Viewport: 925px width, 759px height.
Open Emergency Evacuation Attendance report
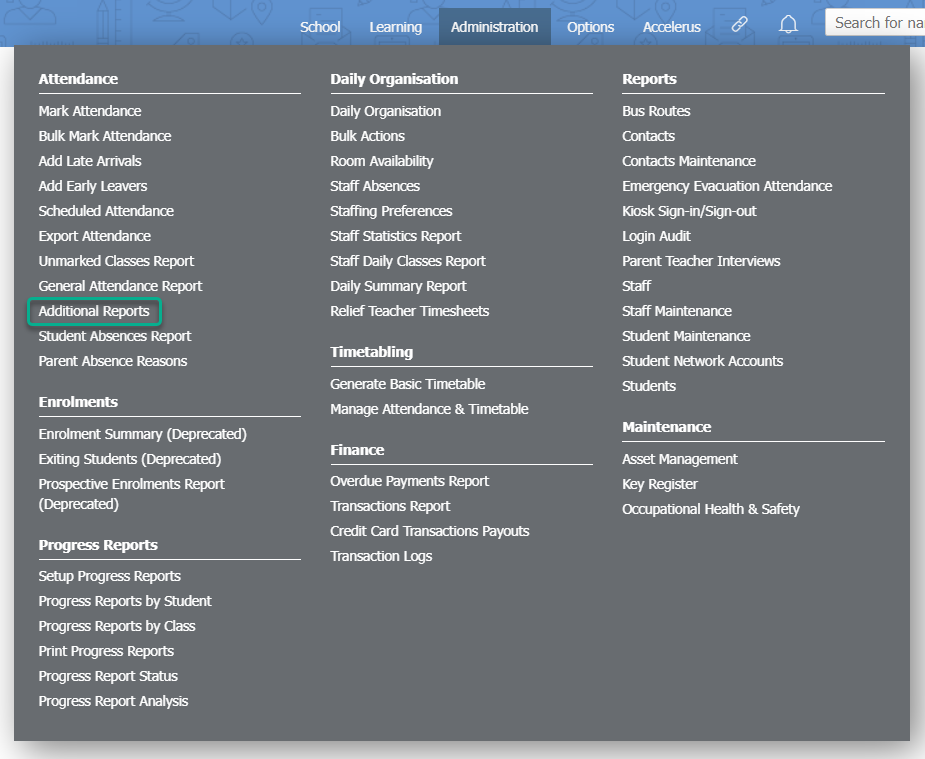tap(727, 186)
